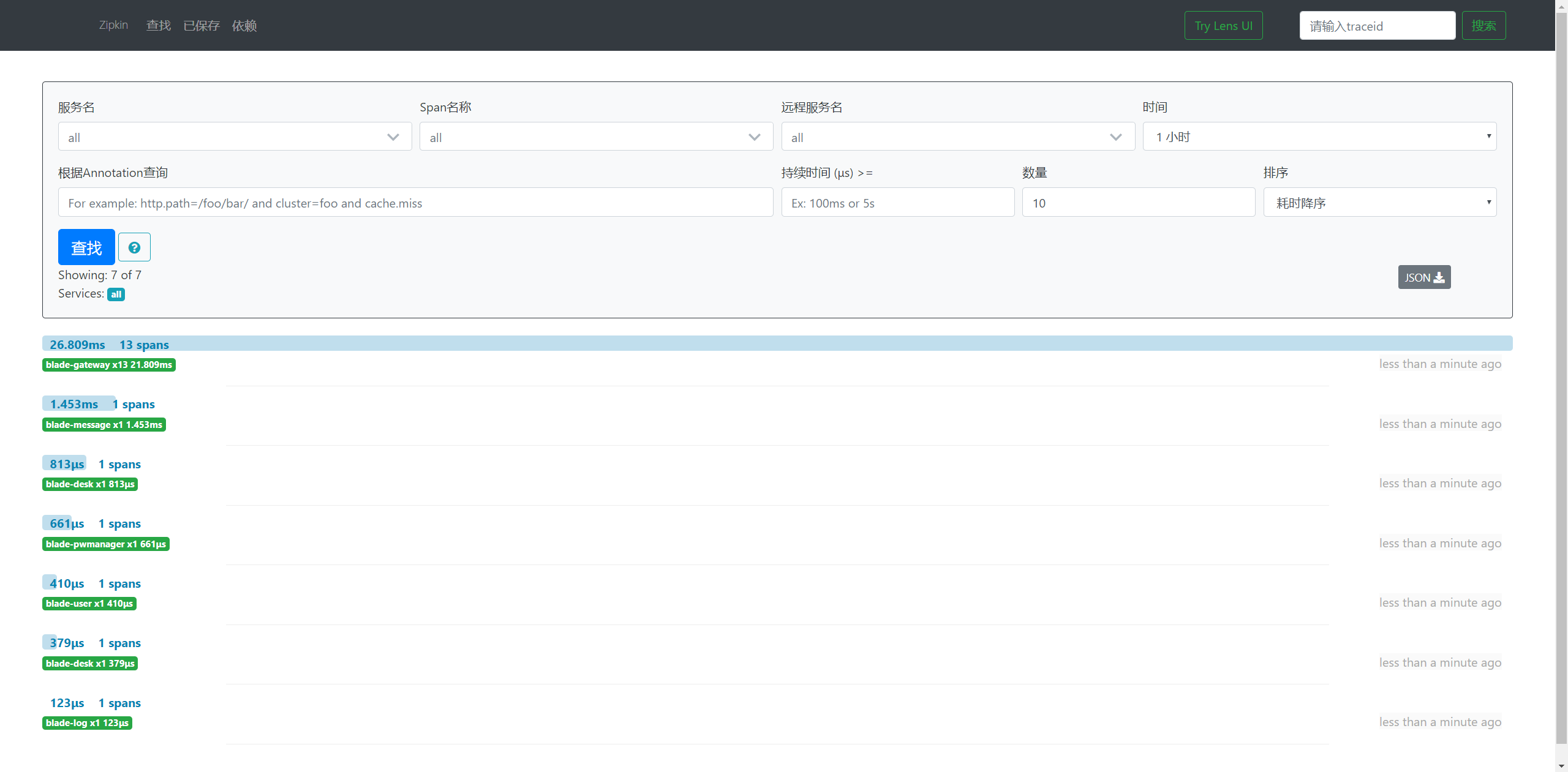Focus the traceid input field

[x=1377, y=26]
